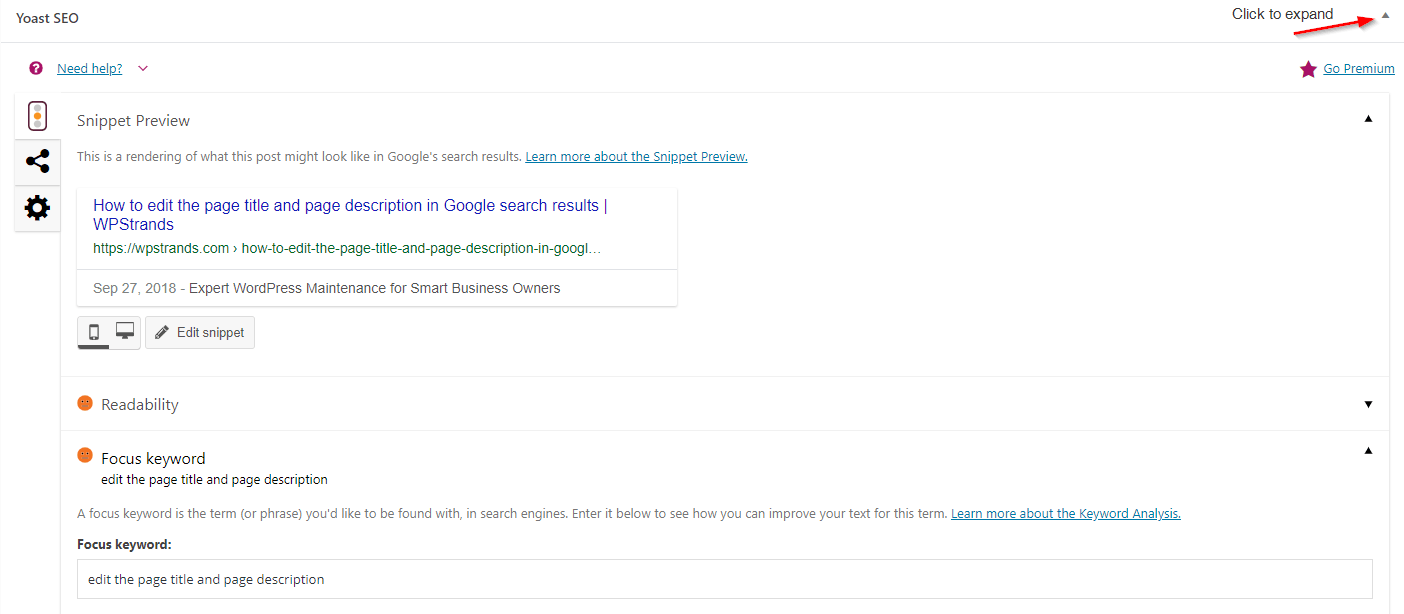Switch snippet preview to desktop view

(x=125, y=332)
